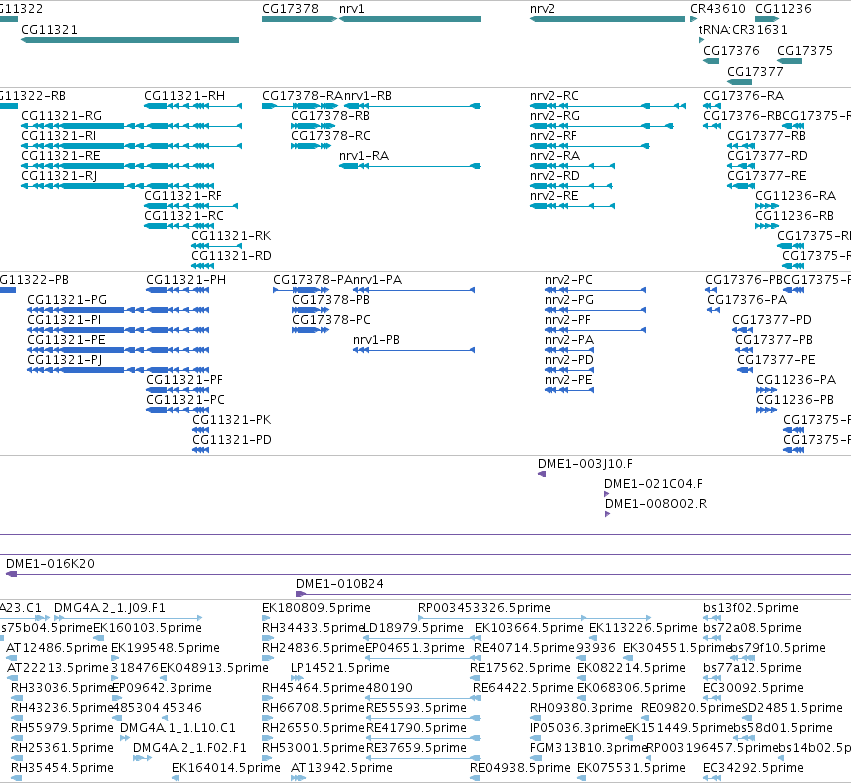Image resolution: width=851 pixels, height=783 pixels.
Task: Select the EK103664.5prime EST label
Action: coord(529,628)
